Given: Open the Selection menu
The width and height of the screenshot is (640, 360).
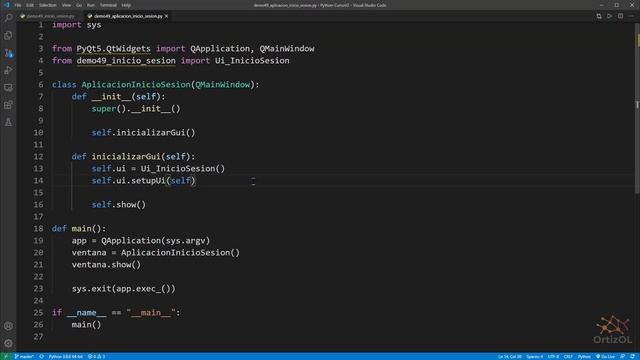Looking at the screenshot, I should 48,5.
